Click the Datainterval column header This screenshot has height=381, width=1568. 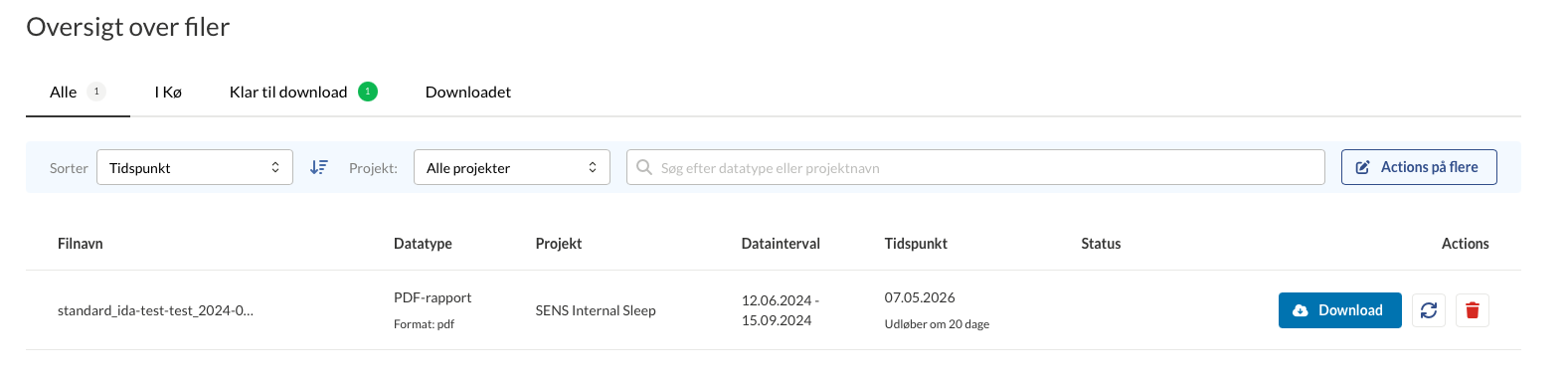pos(781,244)
